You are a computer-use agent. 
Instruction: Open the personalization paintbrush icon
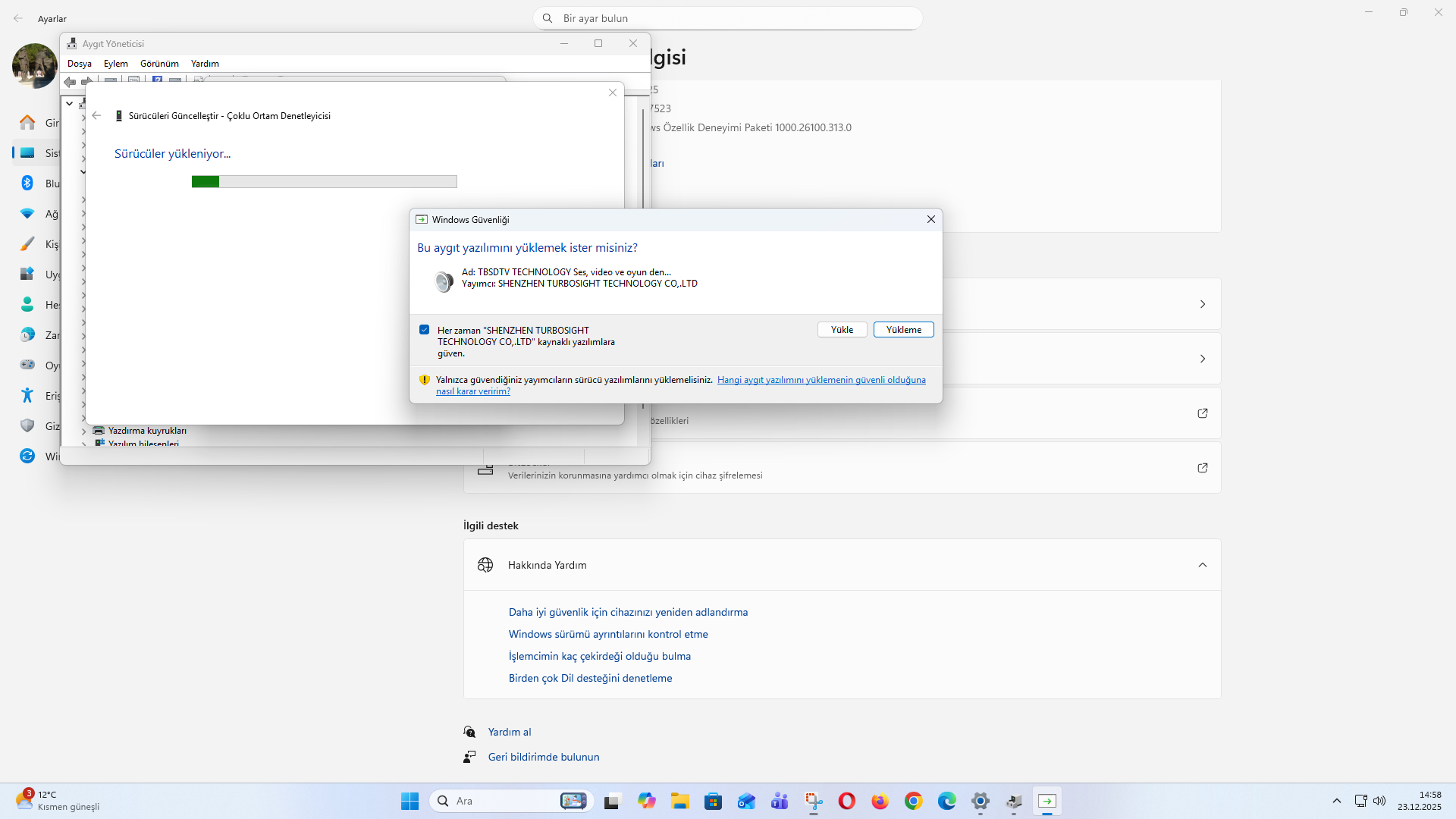coord(27,244)
